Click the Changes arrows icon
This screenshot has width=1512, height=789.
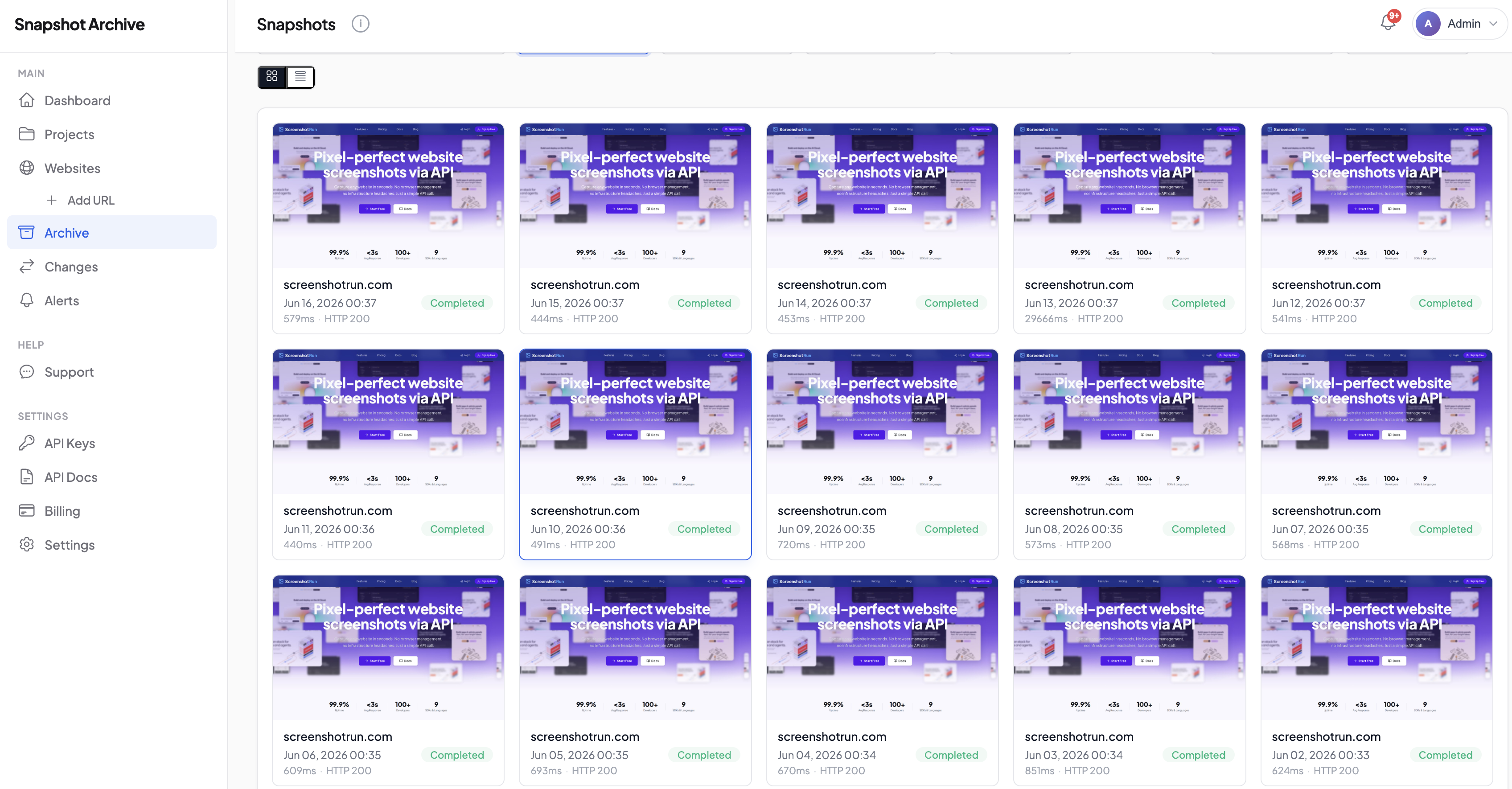pos(26,267)
